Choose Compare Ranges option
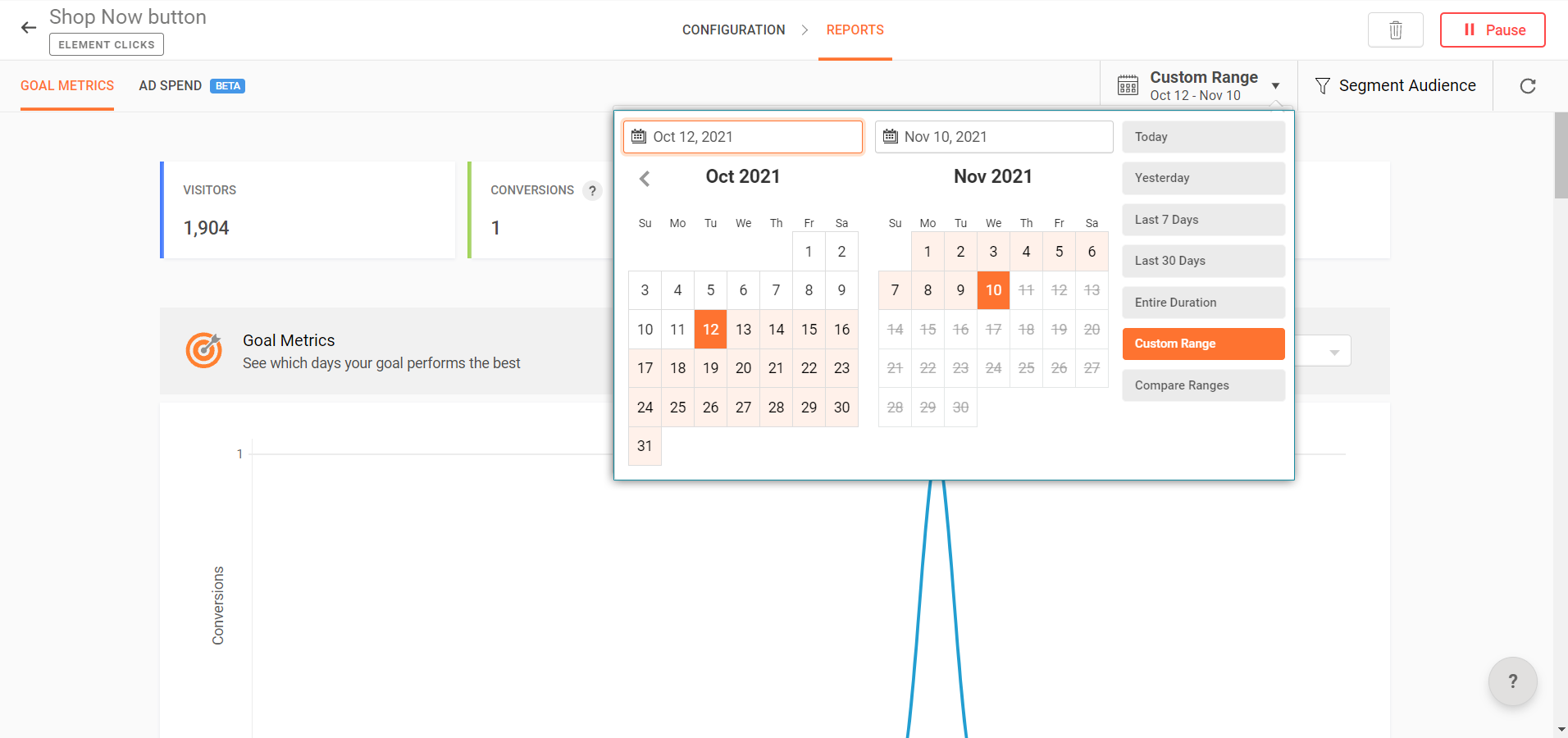 (1202, 385)
